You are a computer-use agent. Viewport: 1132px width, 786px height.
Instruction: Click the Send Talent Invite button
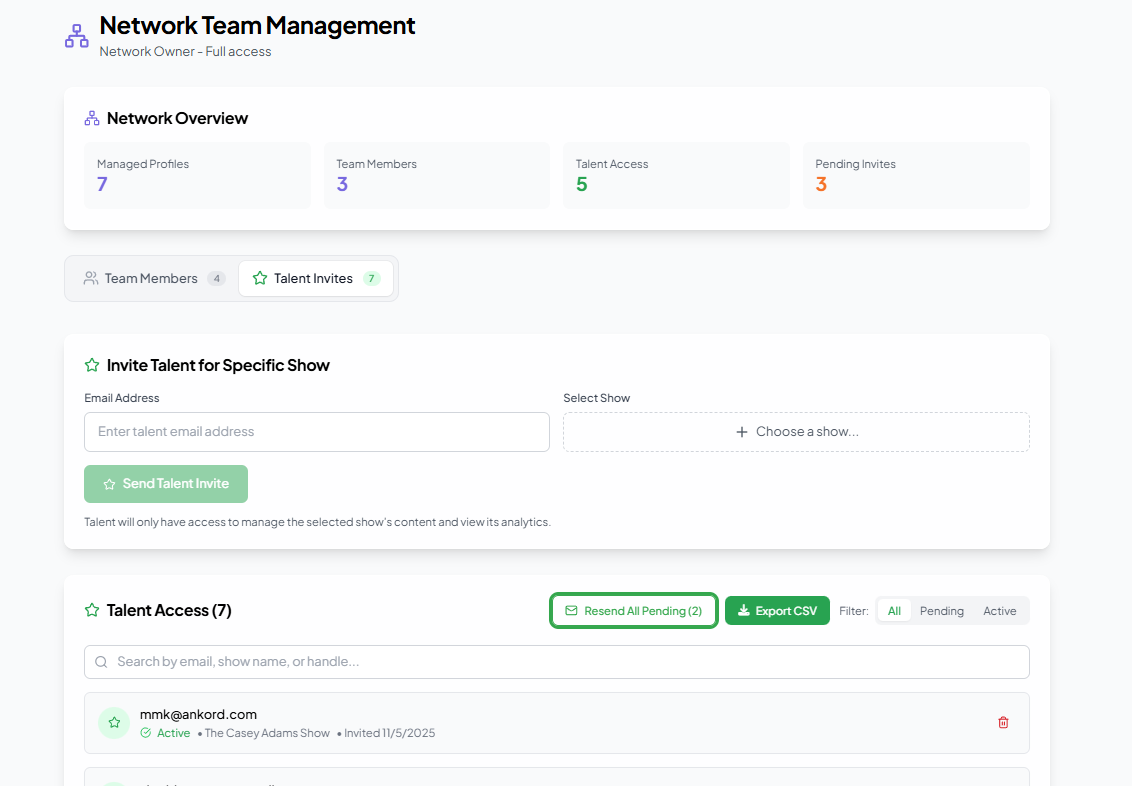[166, 483]
